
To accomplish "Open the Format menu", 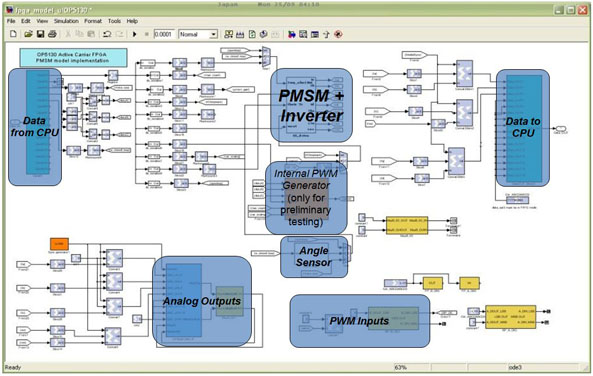I will click(x=93, y=21).
